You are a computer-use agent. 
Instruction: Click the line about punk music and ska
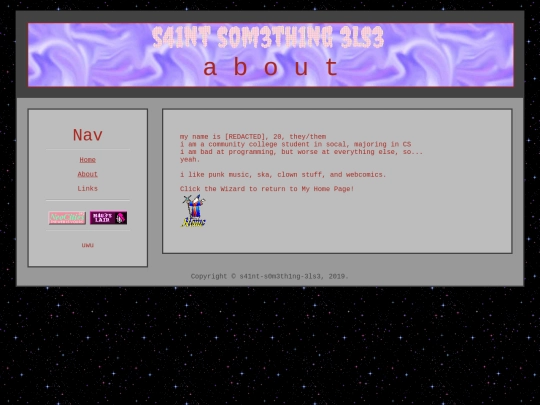[283, 175]
